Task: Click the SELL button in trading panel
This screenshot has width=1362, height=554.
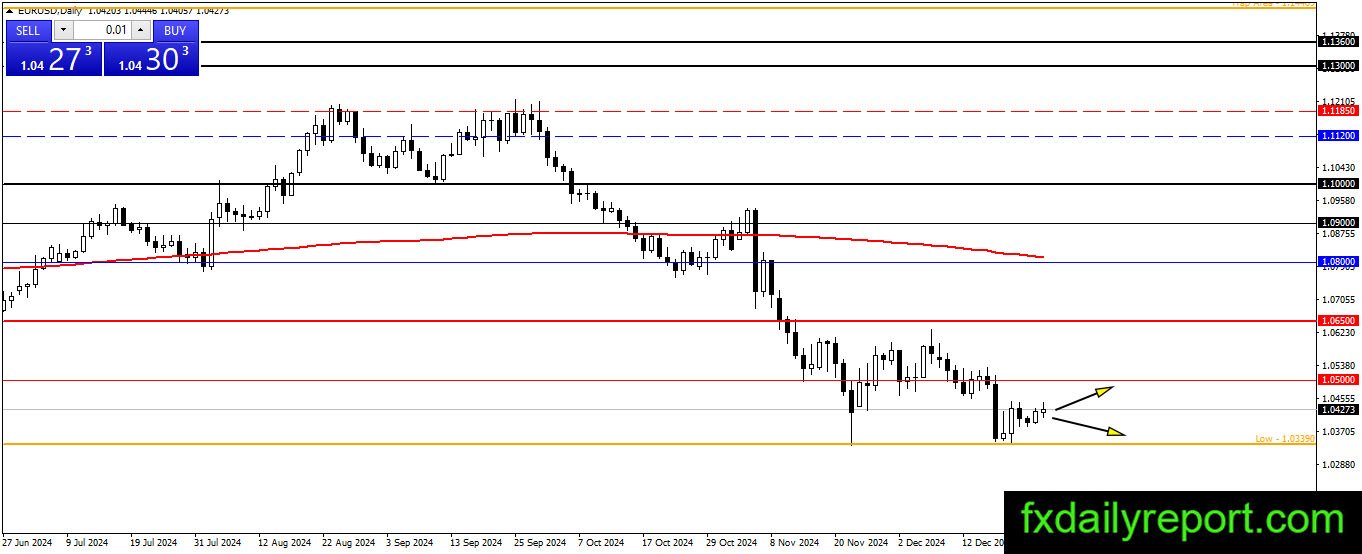Action: (28, 30)
